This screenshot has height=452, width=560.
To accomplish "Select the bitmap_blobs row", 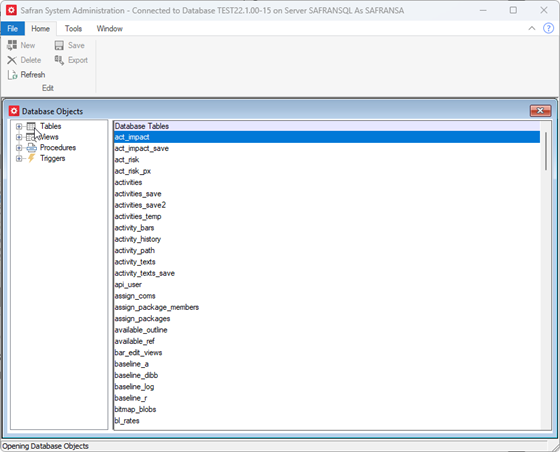I will (x=326, y=410).
